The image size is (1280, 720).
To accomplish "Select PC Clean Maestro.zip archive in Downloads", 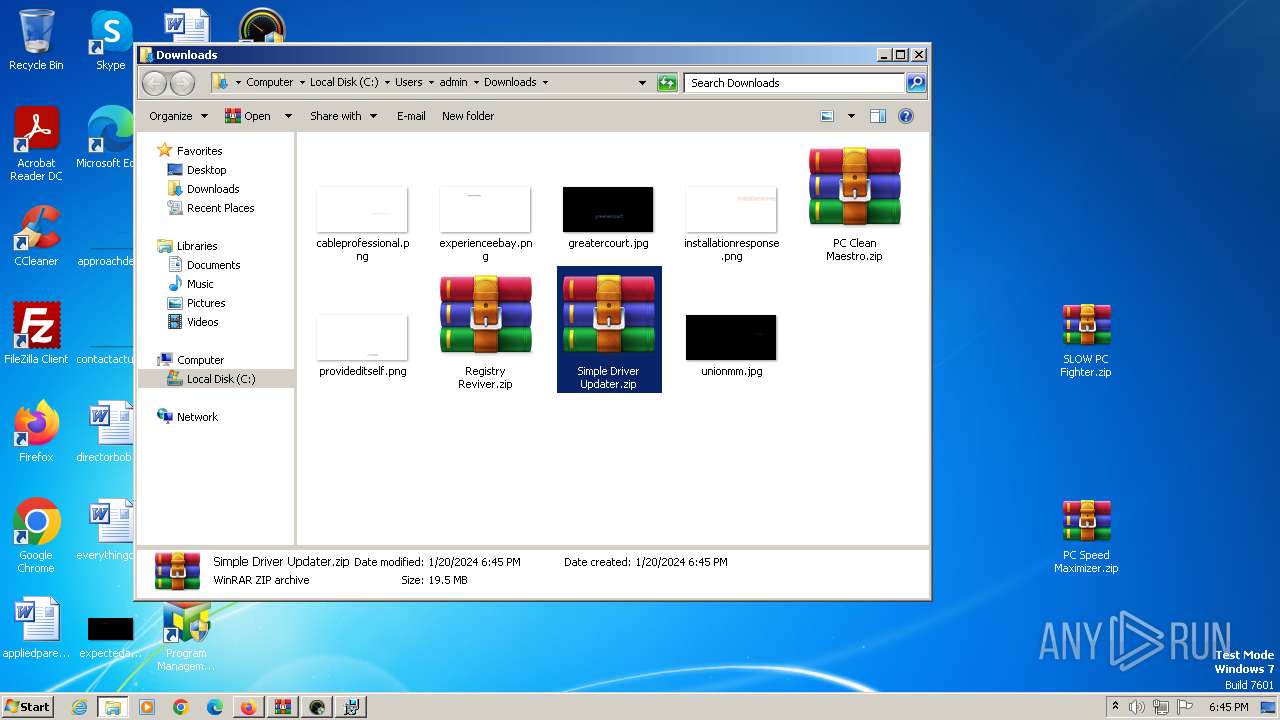I will coord(854,204).
